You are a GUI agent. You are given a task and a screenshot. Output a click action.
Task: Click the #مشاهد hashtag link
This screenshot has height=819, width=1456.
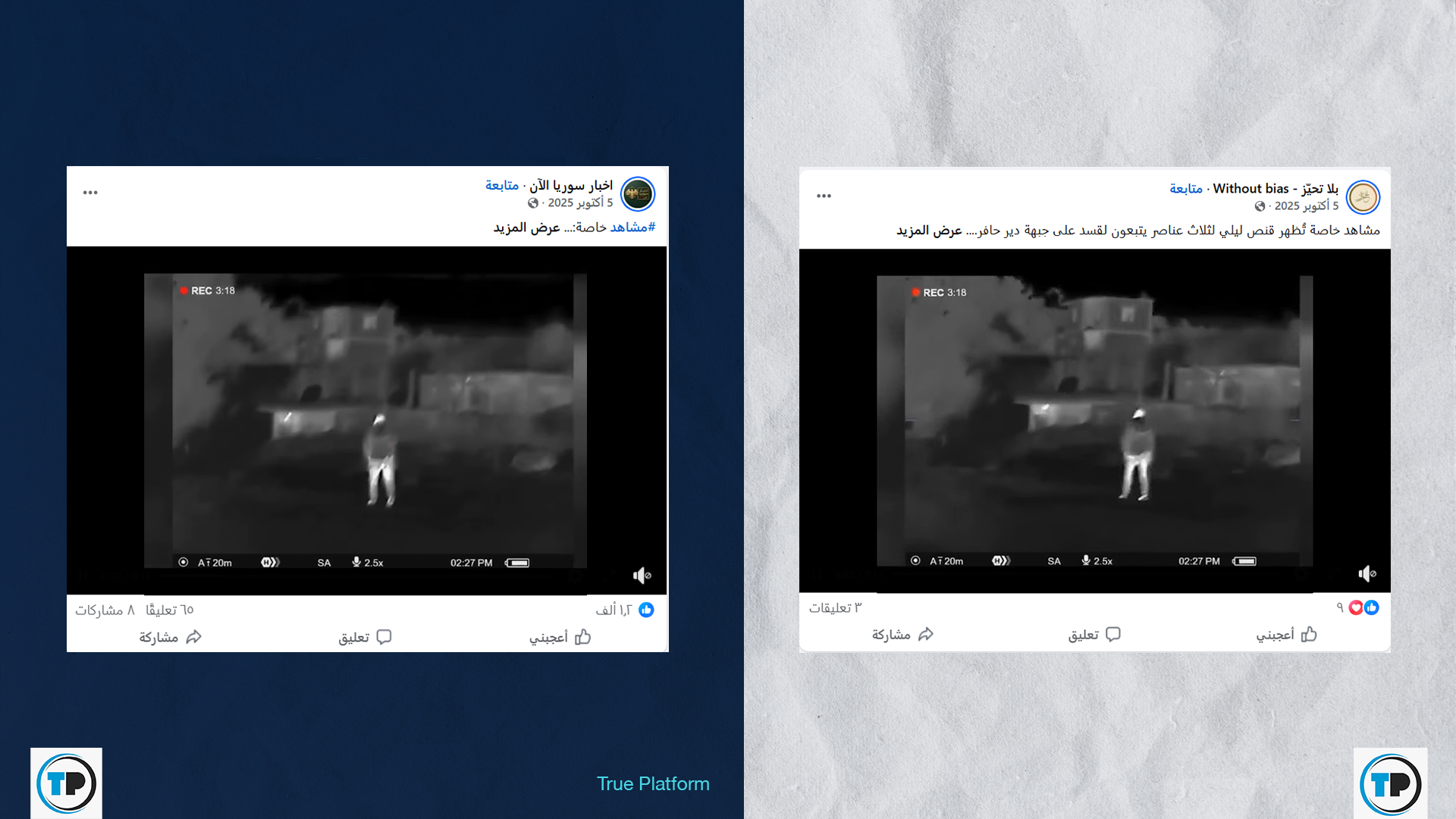[632, 227]
